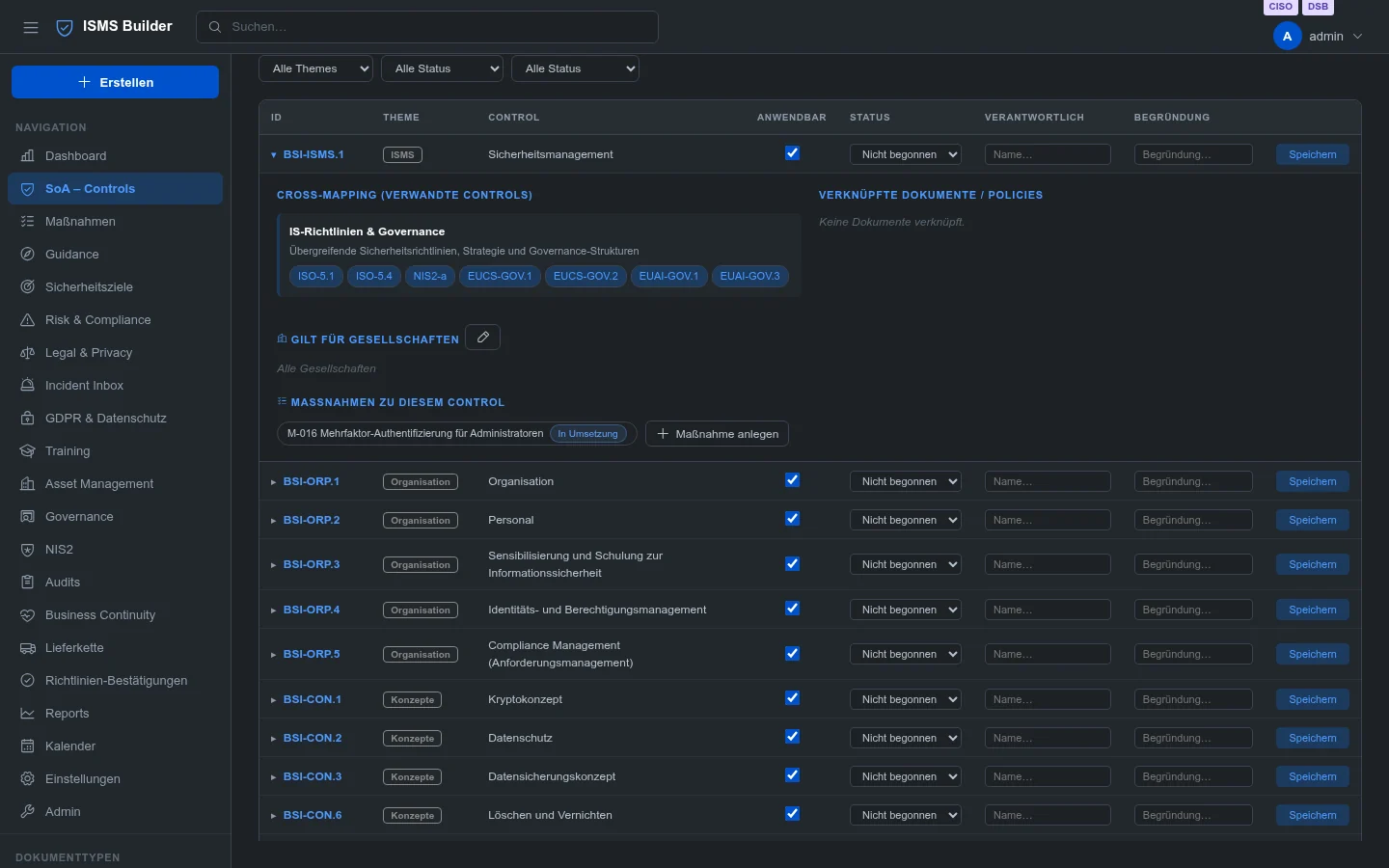1389x868 pixels.
Task: Click Maßnahme anlegen button
Action: coord(718,434)
